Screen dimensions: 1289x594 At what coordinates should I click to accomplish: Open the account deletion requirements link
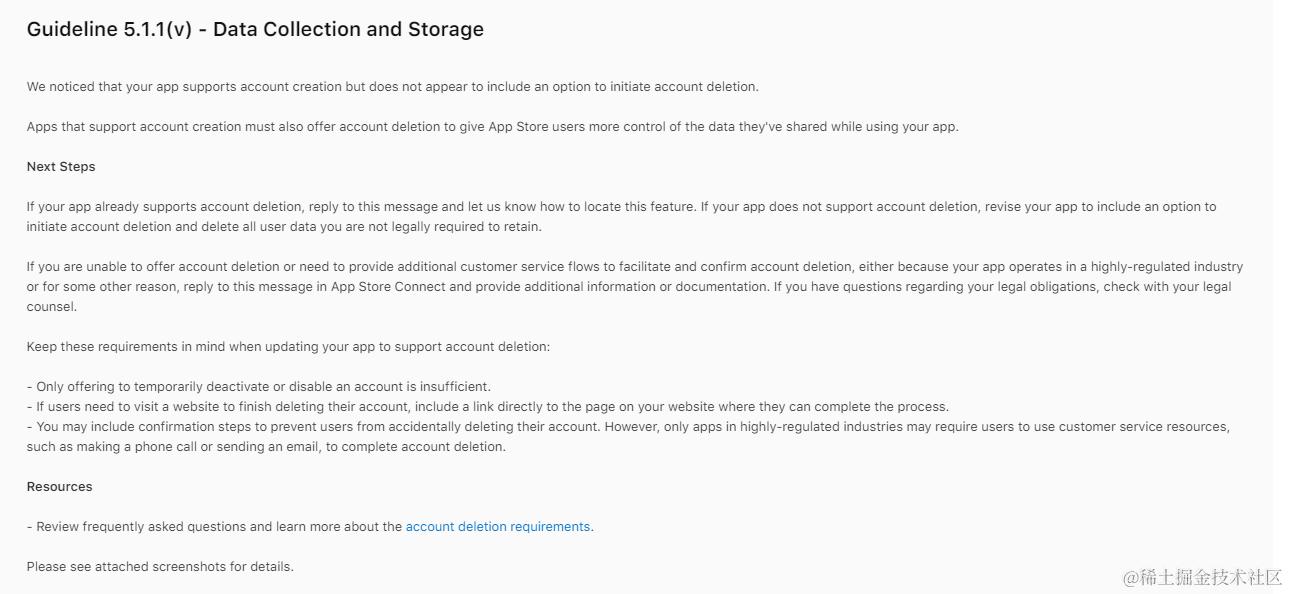tap(497, 527)
